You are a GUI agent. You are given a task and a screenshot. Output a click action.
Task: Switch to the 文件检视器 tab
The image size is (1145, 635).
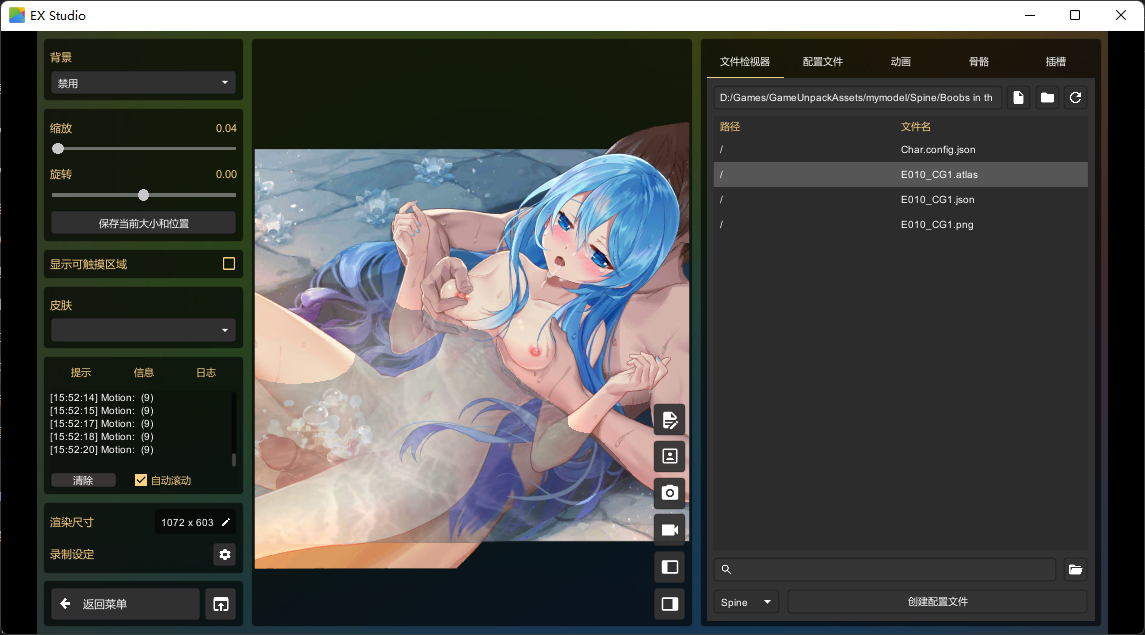coord(745,62)
